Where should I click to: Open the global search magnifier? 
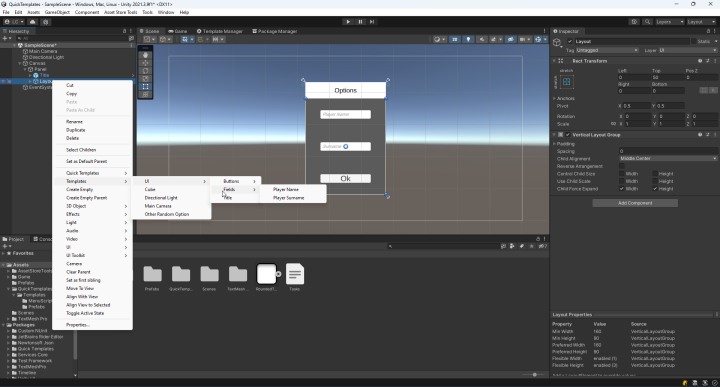pyautogui.click(x=647, y=22)
